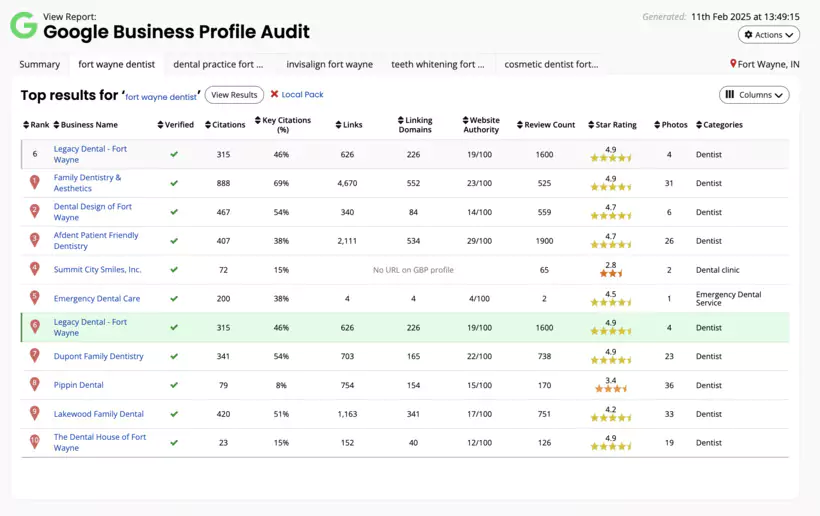This screenshot has height=516, width=820.
Task: Click rank 10 map pin for The Dental House
Action: click(x=35, y=442)
